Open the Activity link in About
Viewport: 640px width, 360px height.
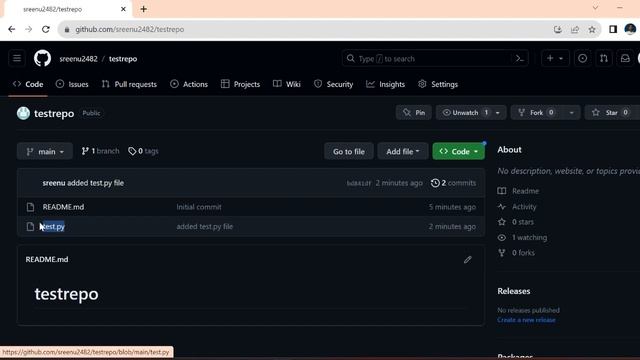coord(517,207)
